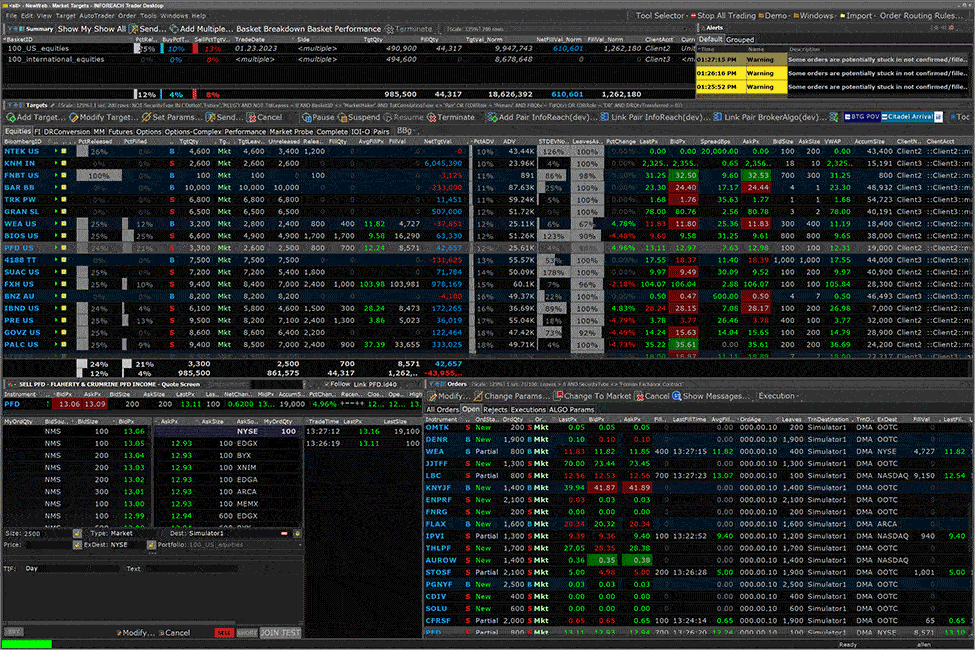Click the Add Target toolbar icon

[x=36, y=117]
